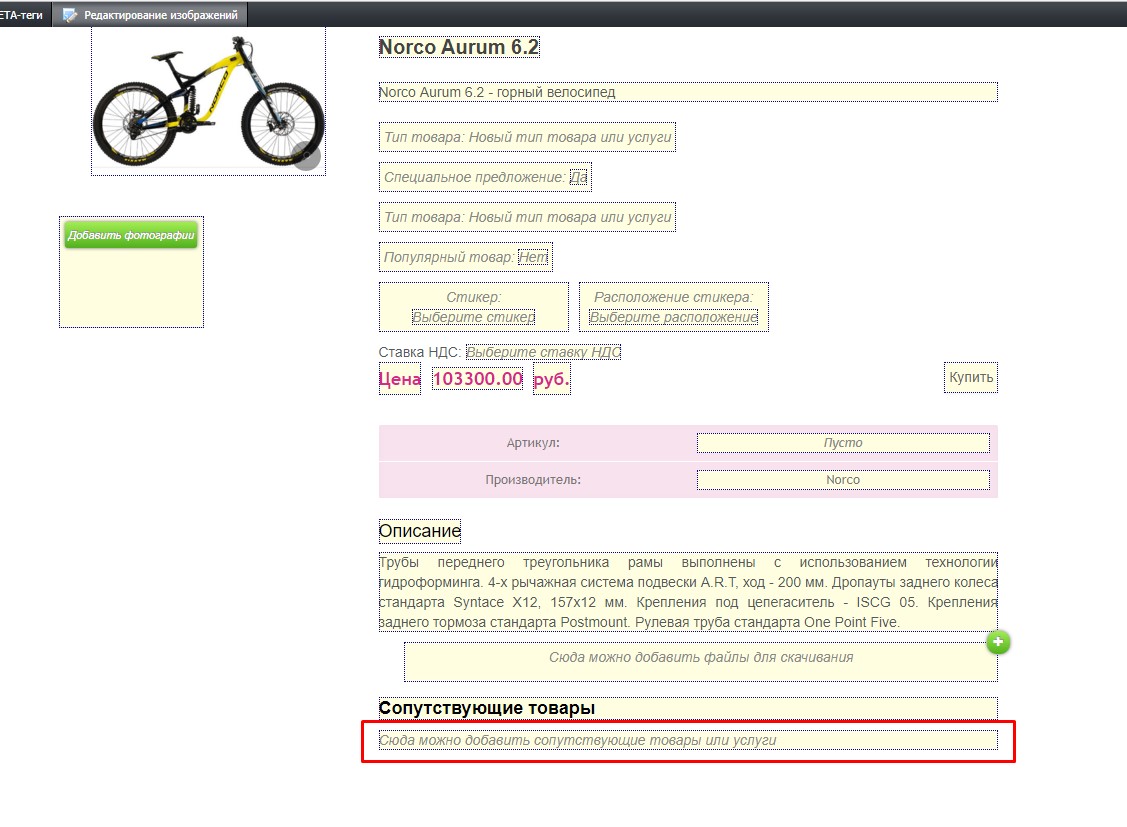This screenshot has height=827, width=1127.
Task: Click the Добавить фотографии button
Action: tap(131, 235)
